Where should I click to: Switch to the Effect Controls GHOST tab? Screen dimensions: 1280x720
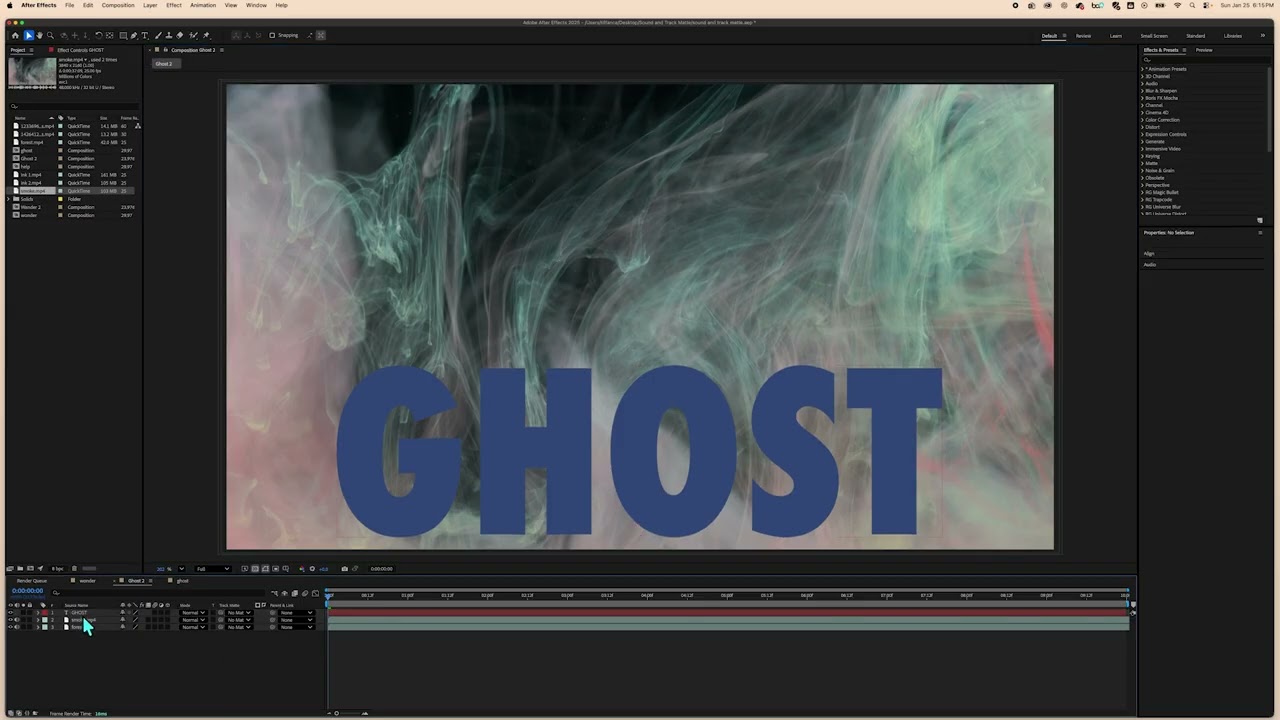tap(80, 50)
